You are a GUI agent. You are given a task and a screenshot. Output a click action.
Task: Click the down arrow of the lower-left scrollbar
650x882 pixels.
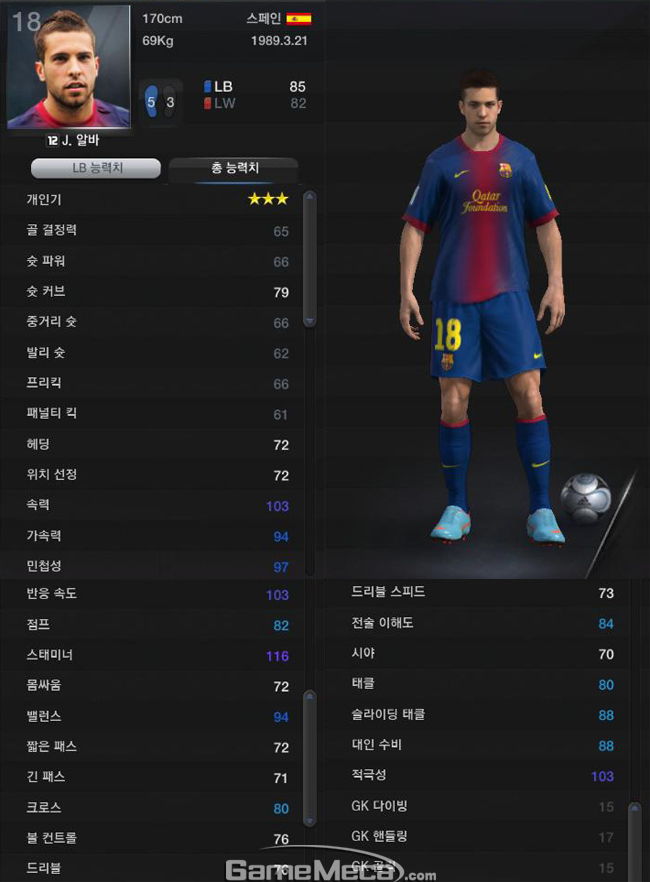click(x=310, y=821)
